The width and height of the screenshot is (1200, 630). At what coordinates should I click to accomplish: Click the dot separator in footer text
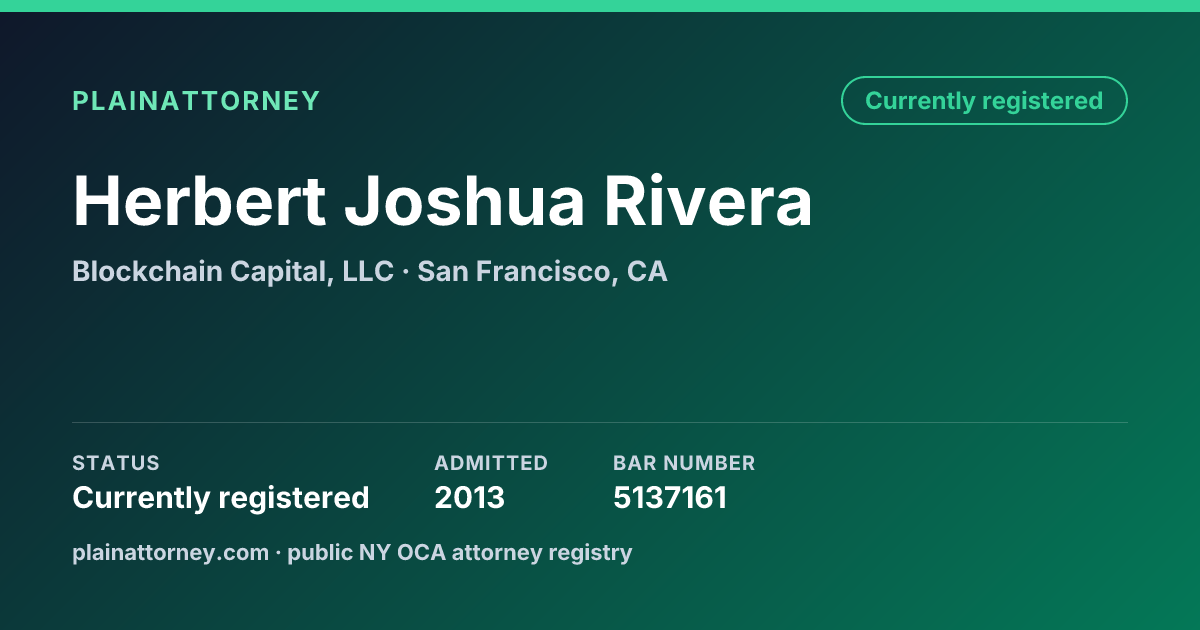pos(279,552)
